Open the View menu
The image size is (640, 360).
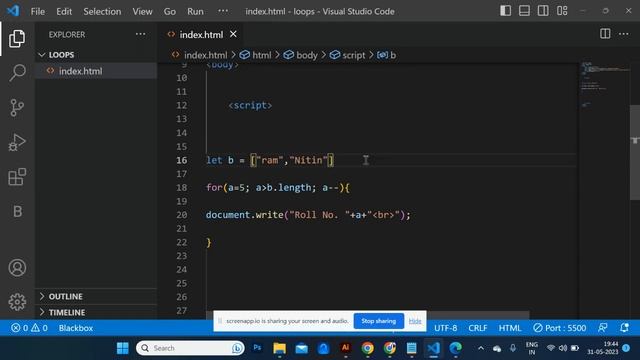(x=142, y=11)
